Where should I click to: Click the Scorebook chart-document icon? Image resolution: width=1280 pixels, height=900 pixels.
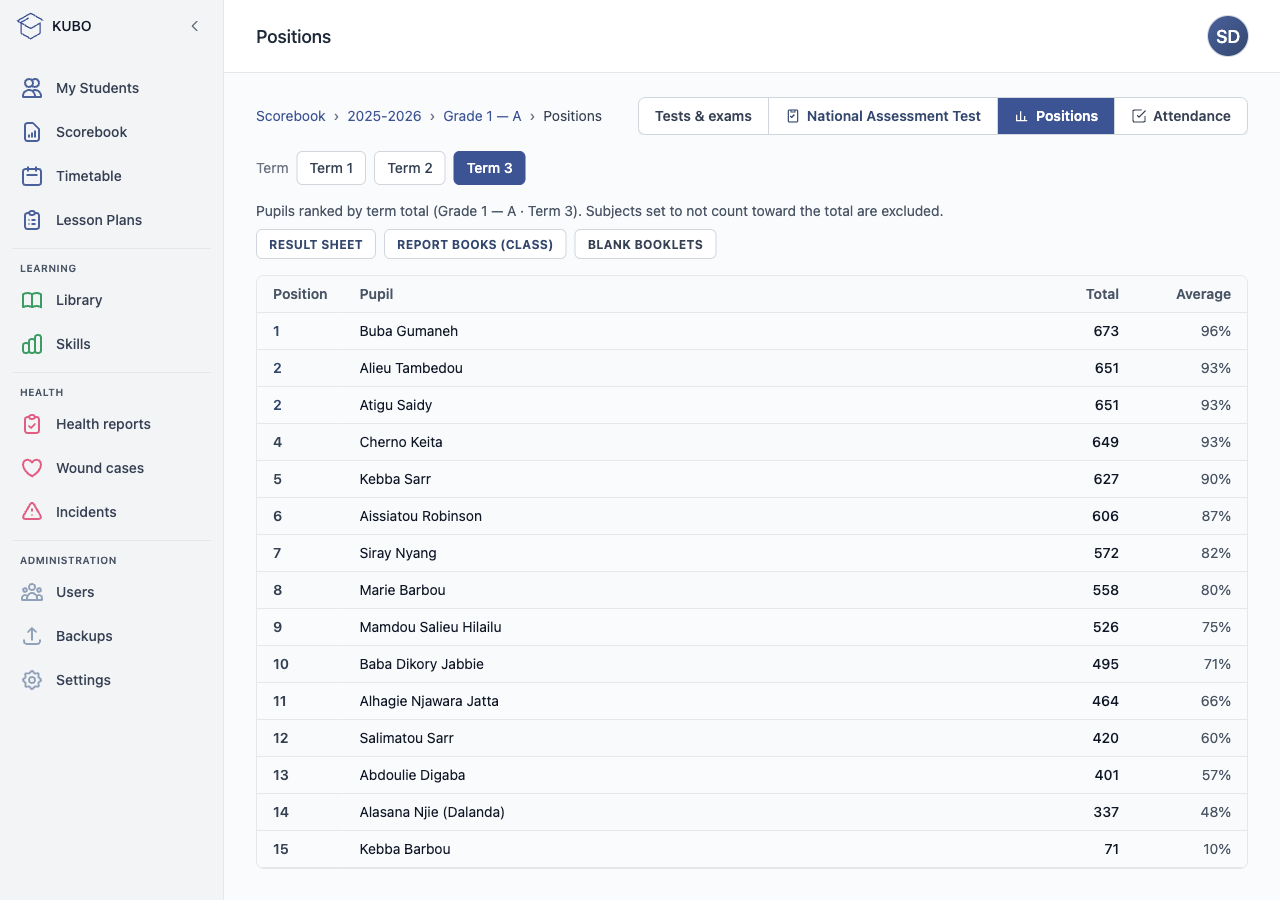(x=32, y=132)
